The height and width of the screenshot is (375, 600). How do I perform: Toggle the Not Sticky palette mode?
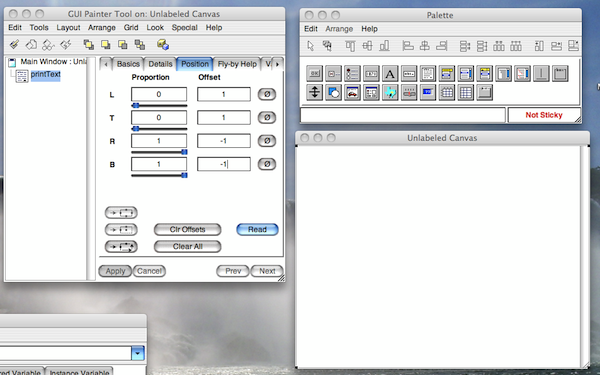(544, 115)
